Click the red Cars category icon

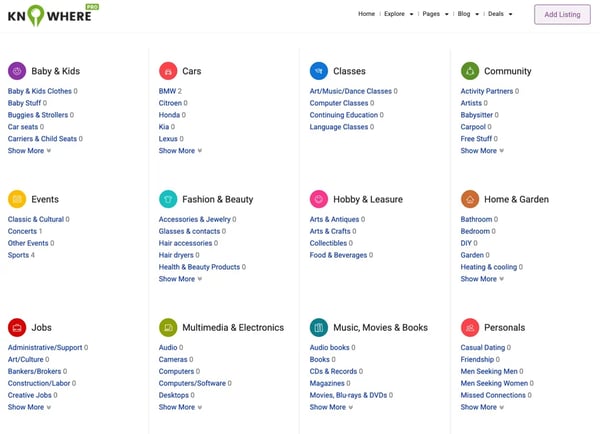pyautogui.click(x=168, y=71)
